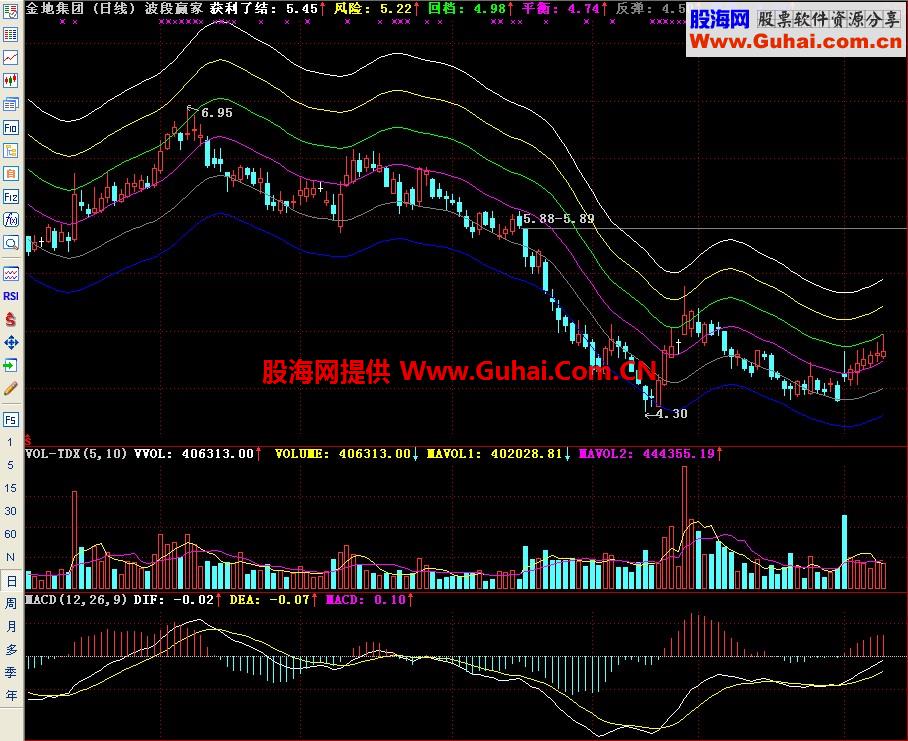The width and height of the screenshot is (908, 741).
Task: Open the wavy indicator lines icon
Action: pyautogui.click(x=10, y=273)
